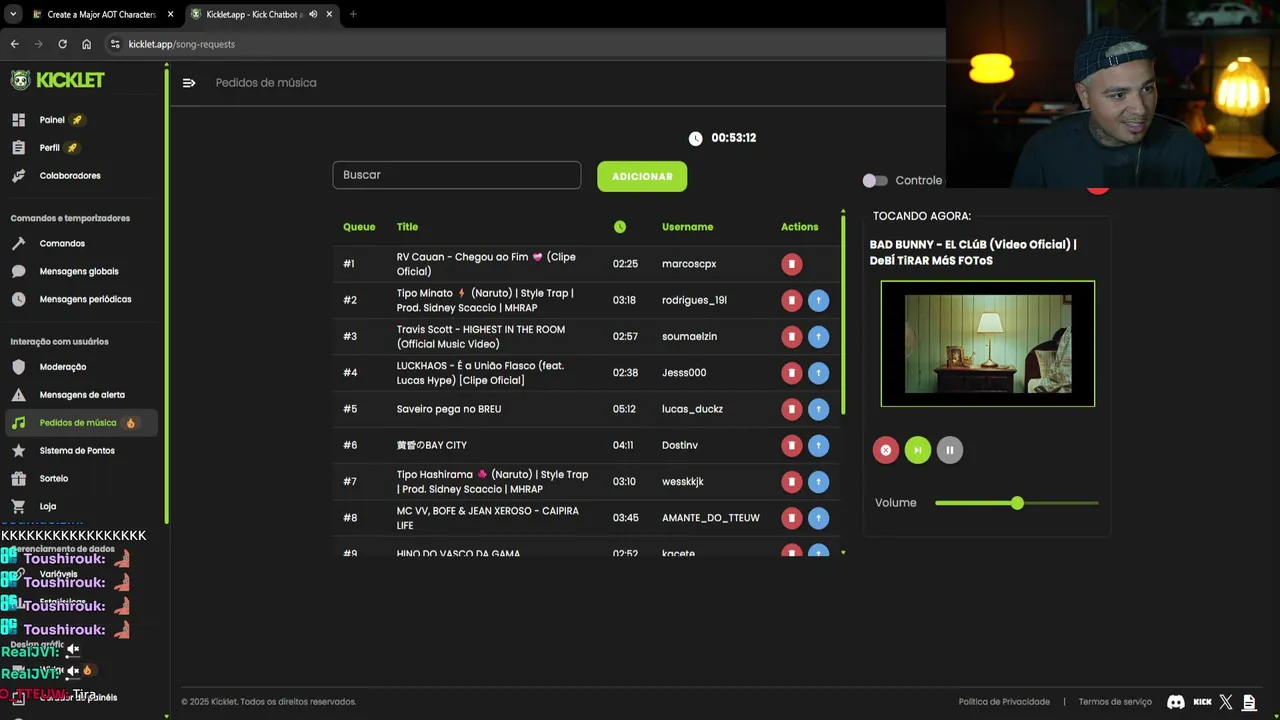
Task: Delete the RV Cauan song request
Action: (791, 264)
